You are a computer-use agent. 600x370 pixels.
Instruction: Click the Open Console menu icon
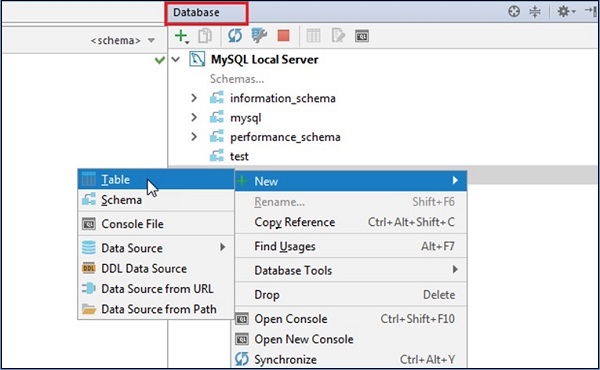(x=241, y=319)
